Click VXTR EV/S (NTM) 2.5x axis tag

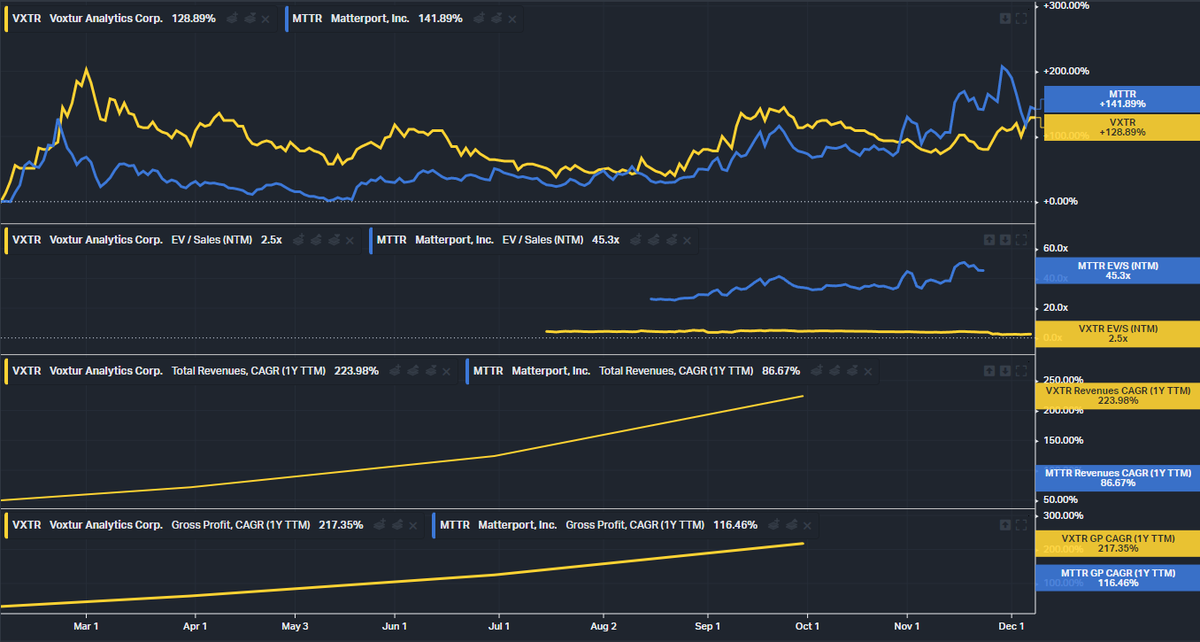(1117, 333)
